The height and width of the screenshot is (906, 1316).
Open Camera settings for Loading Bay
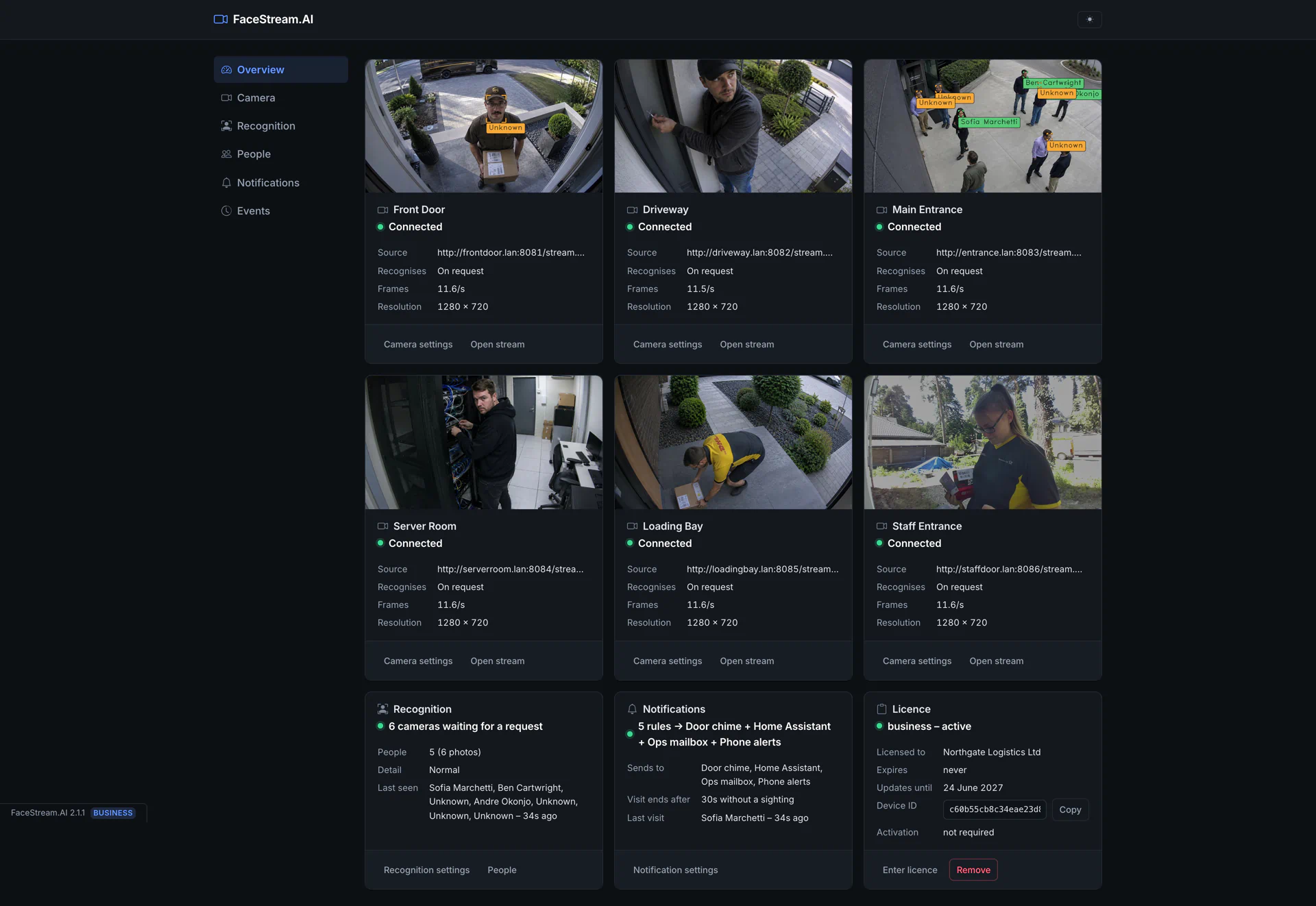coord(668,661)
